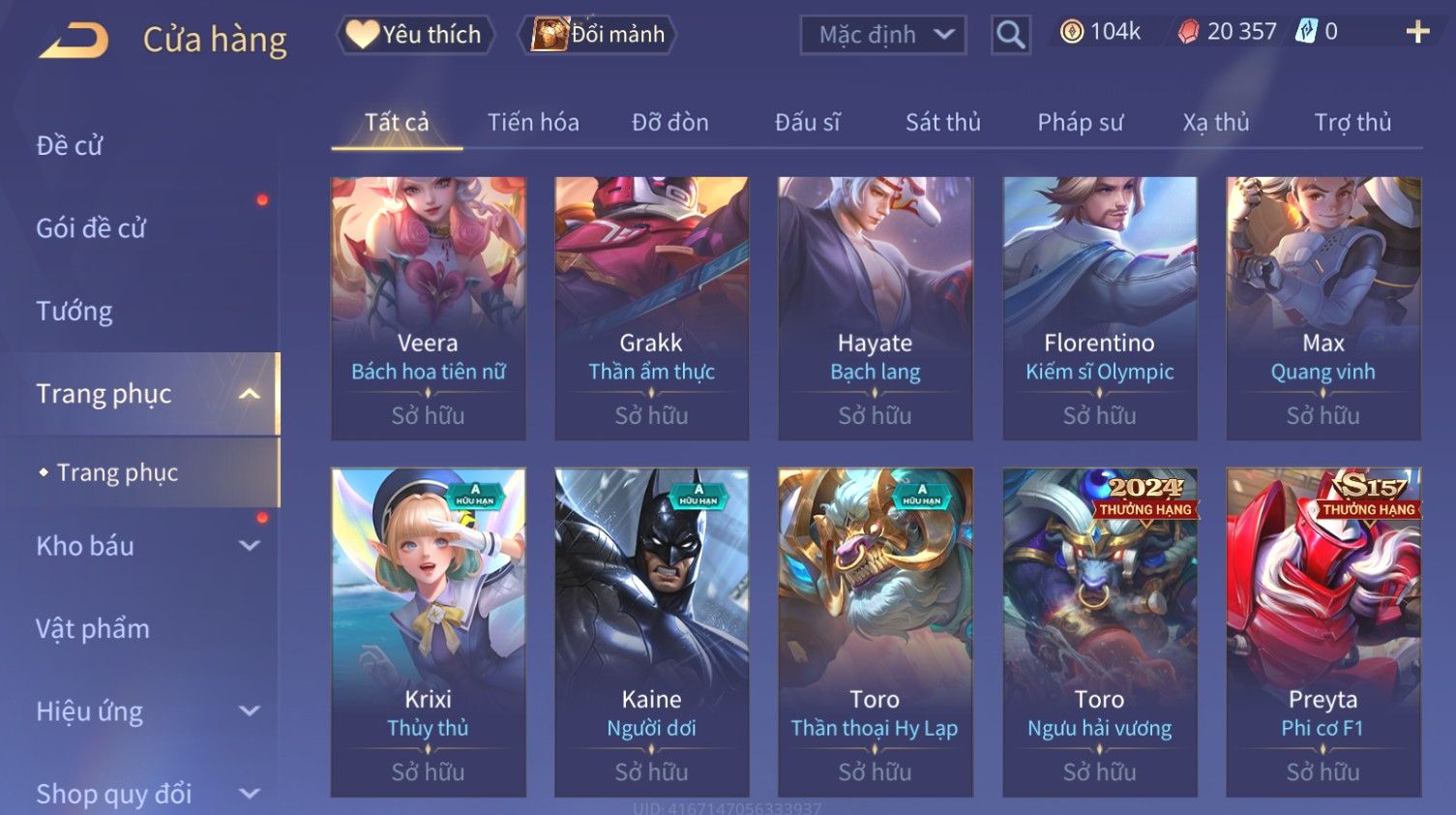Click the golden back arrow icon
Screen dimensions: 1456x815
point(74,41)
